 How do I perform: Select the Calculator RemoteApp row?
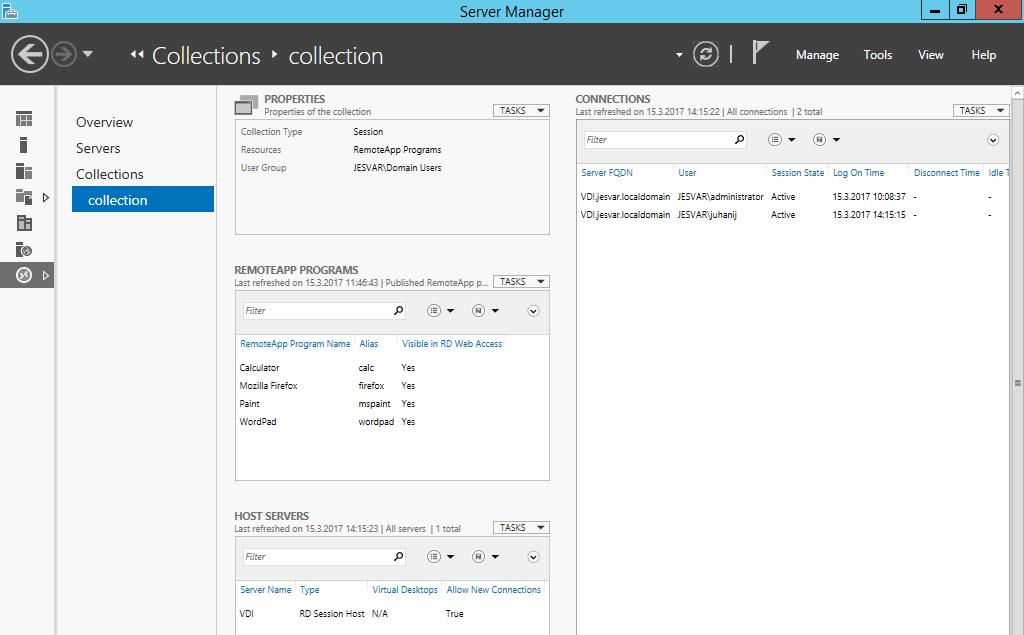(x=392, y=368)
